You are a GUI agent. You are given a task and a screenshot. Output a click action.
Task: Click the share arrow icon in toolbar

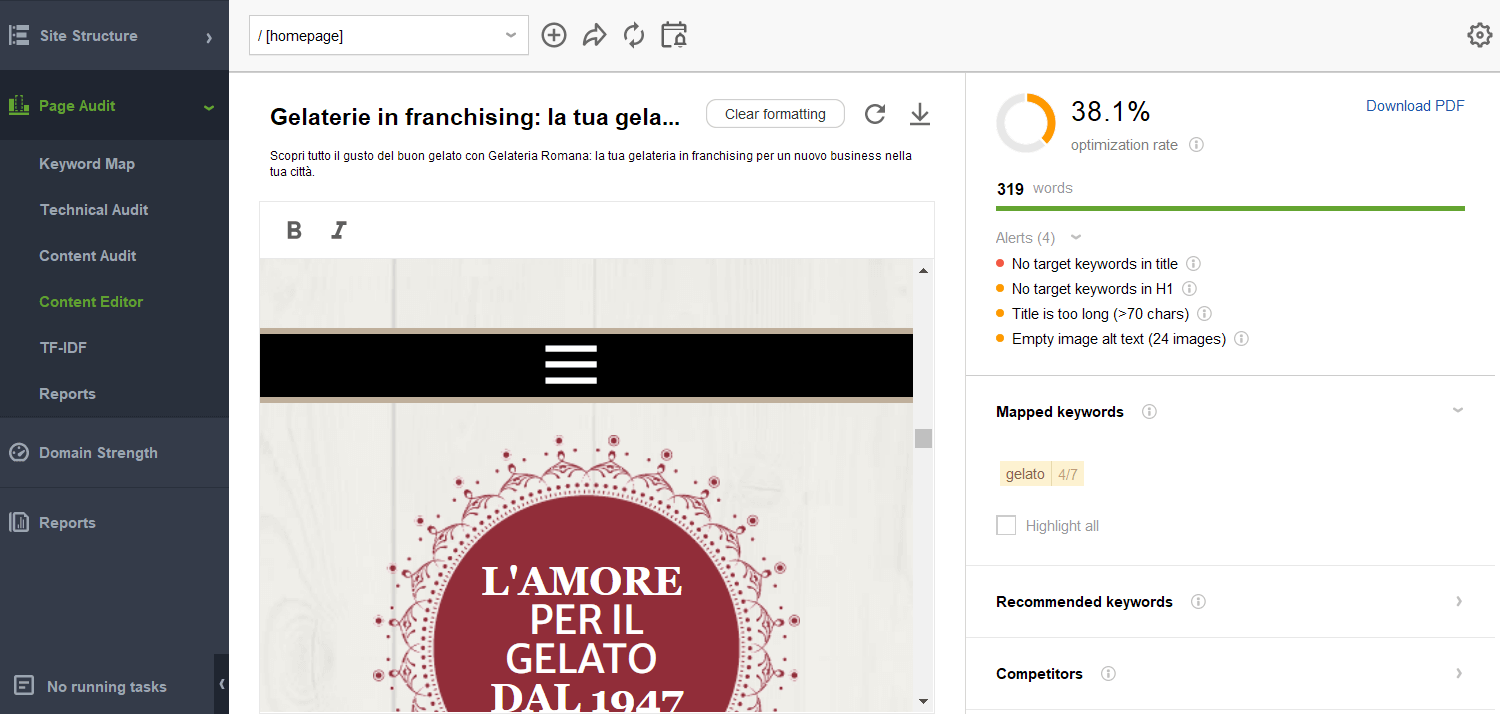595,36
